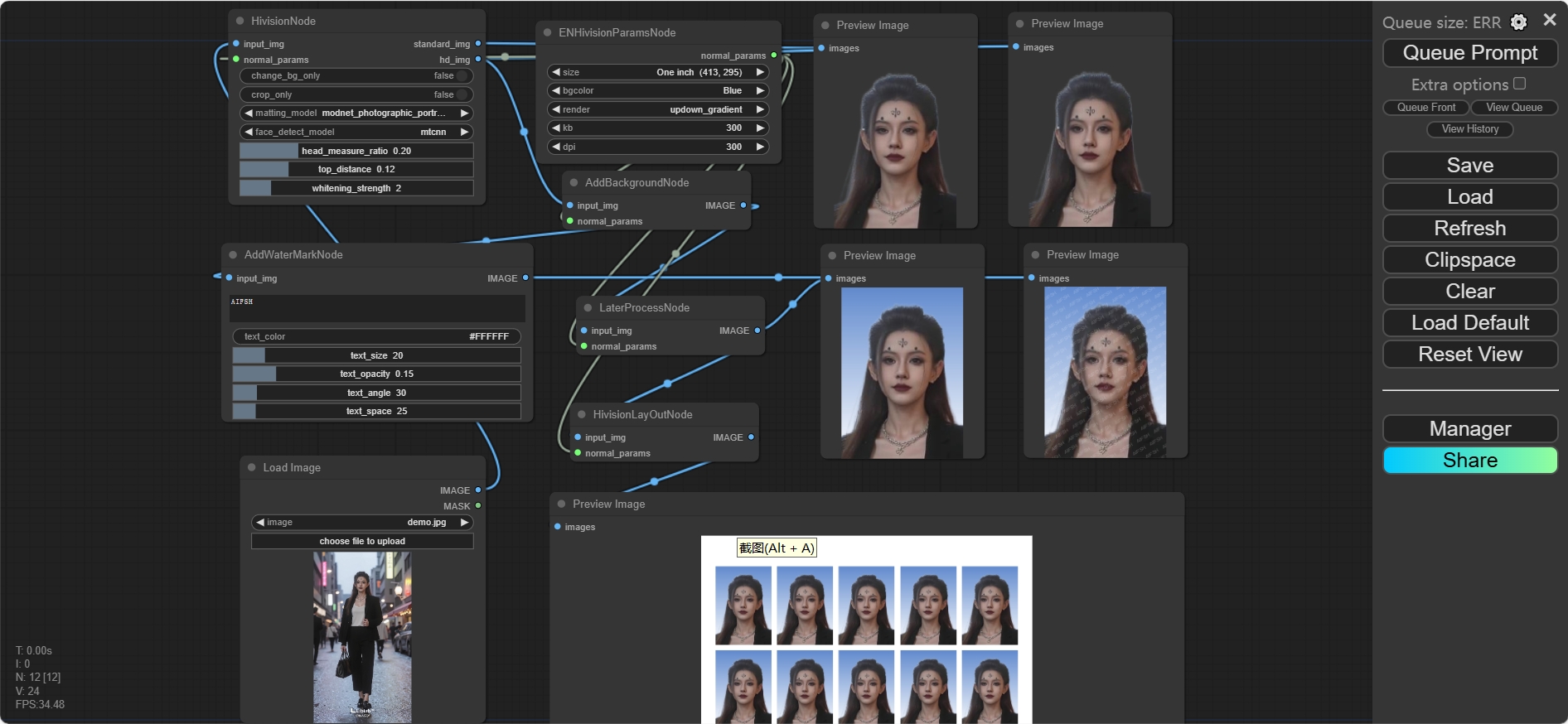Click AddBackgroundNode IMAGE output socket
The width and height of the screenshot is (1568, 724).
pyautogui.click(x=743, y=205)
